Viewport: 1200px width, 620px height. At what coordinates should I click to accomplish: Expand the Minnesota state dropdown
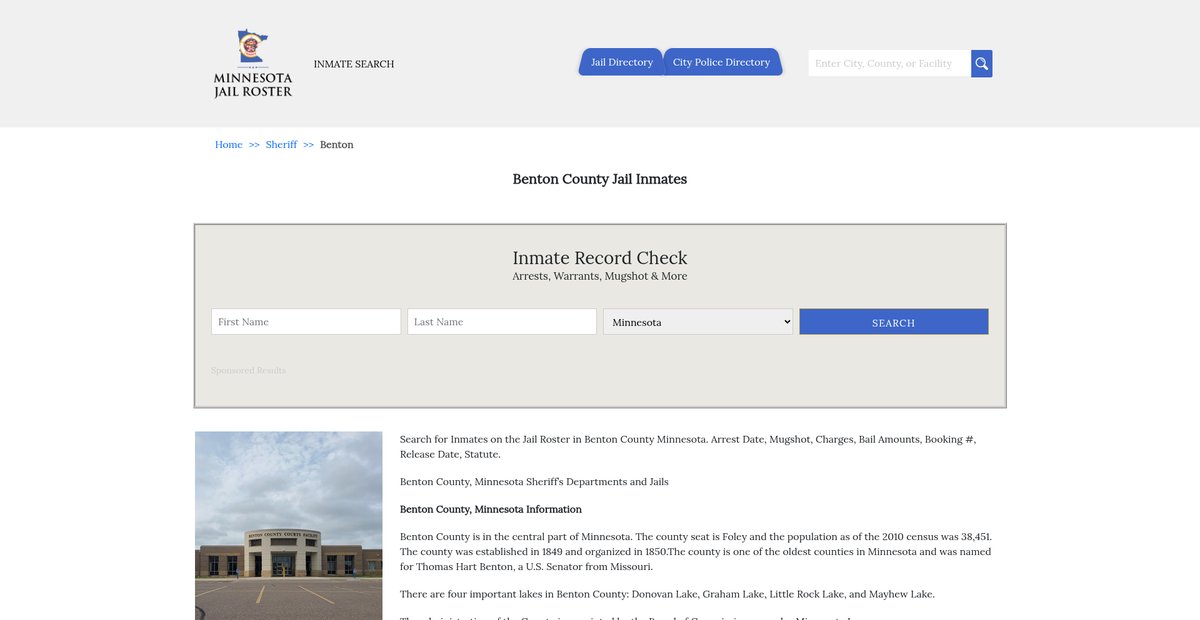[698, 322]
